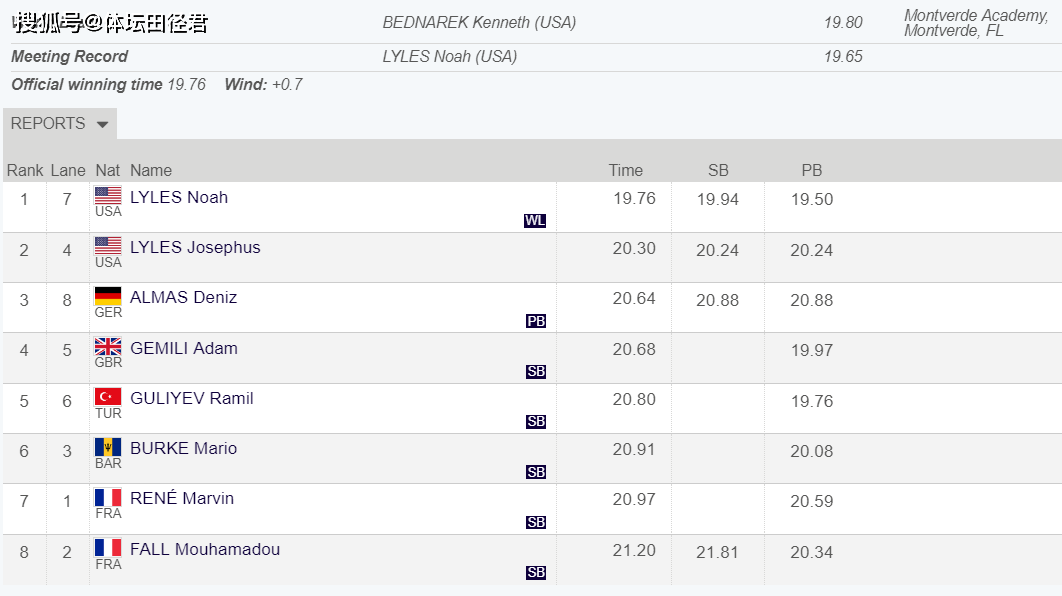Click the Time column header
This screenshot has width=1062, height=596.
pyautogui.click(x=625, y=171)
